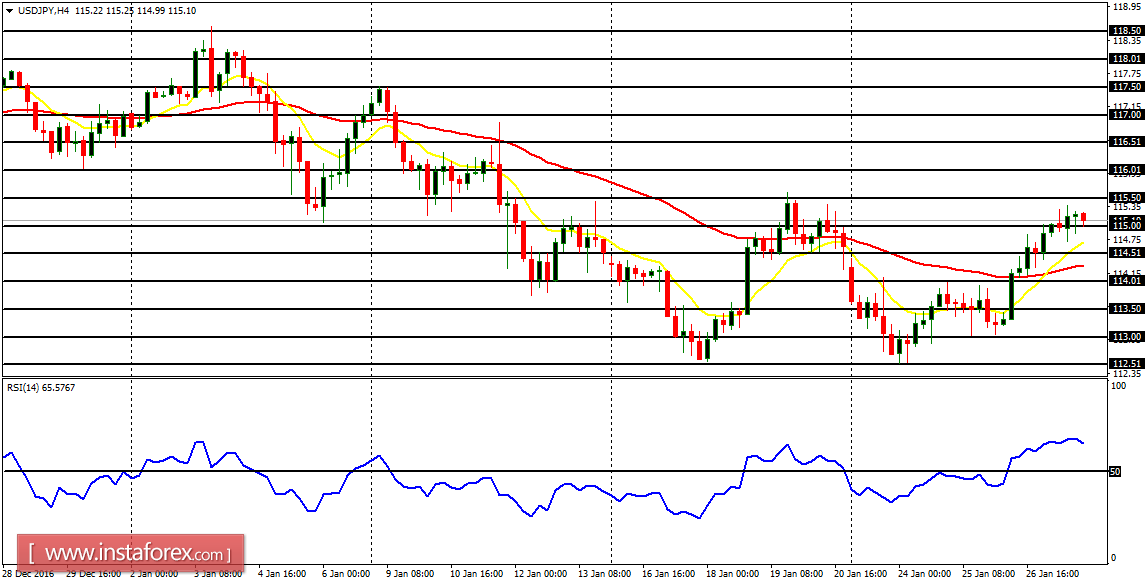Screen dimensions: 1147x585
Task: Select the 113.50 horizontal line price label
Action: pos(1127,309)
